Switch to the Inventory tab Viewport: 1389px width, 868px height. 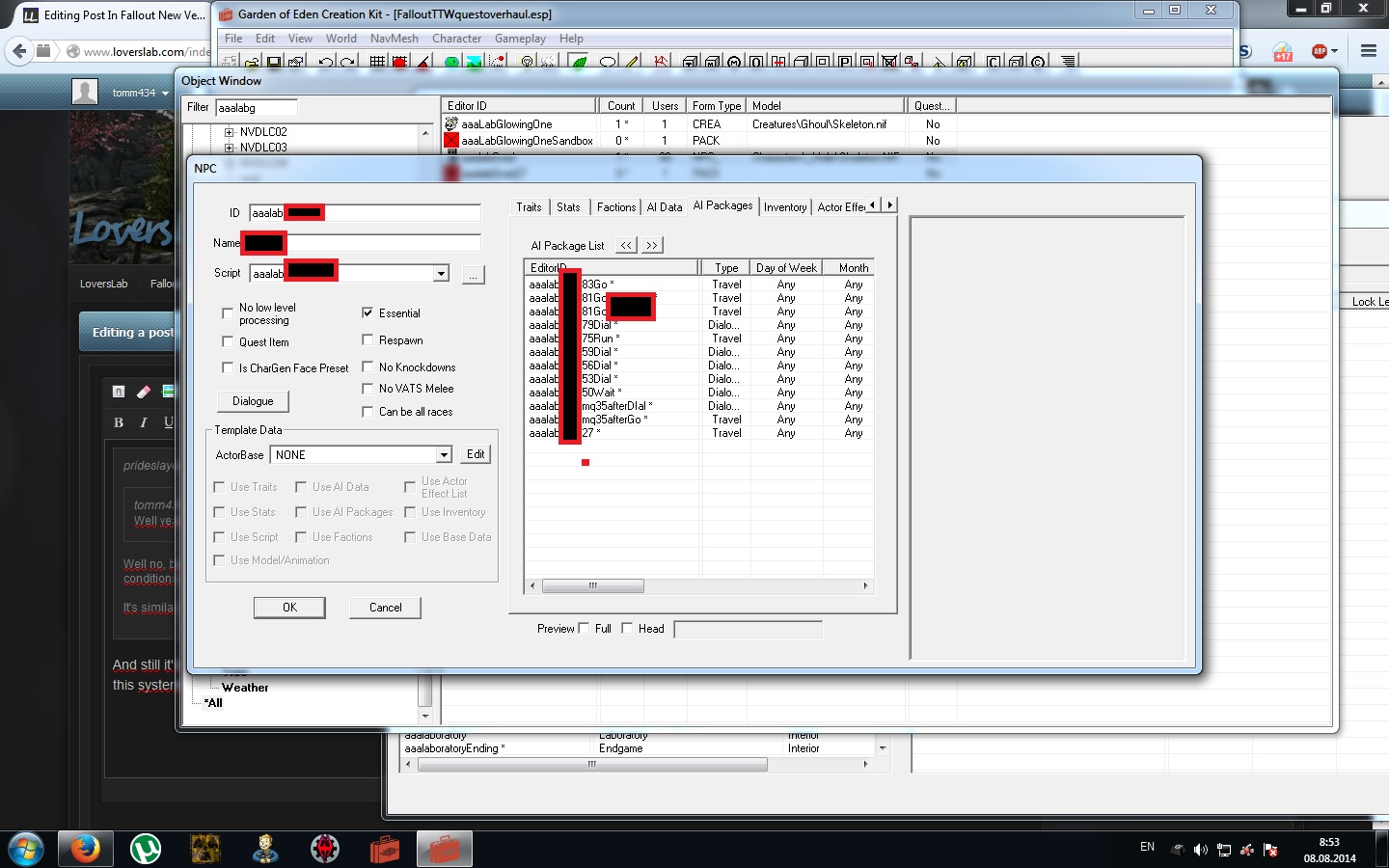[x=785, y=206]
